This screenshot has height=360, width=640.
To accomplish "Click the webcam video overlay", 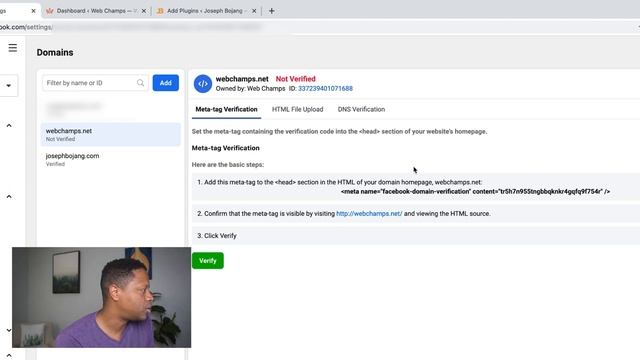I will pyautogui.click(x=102, y=297).
